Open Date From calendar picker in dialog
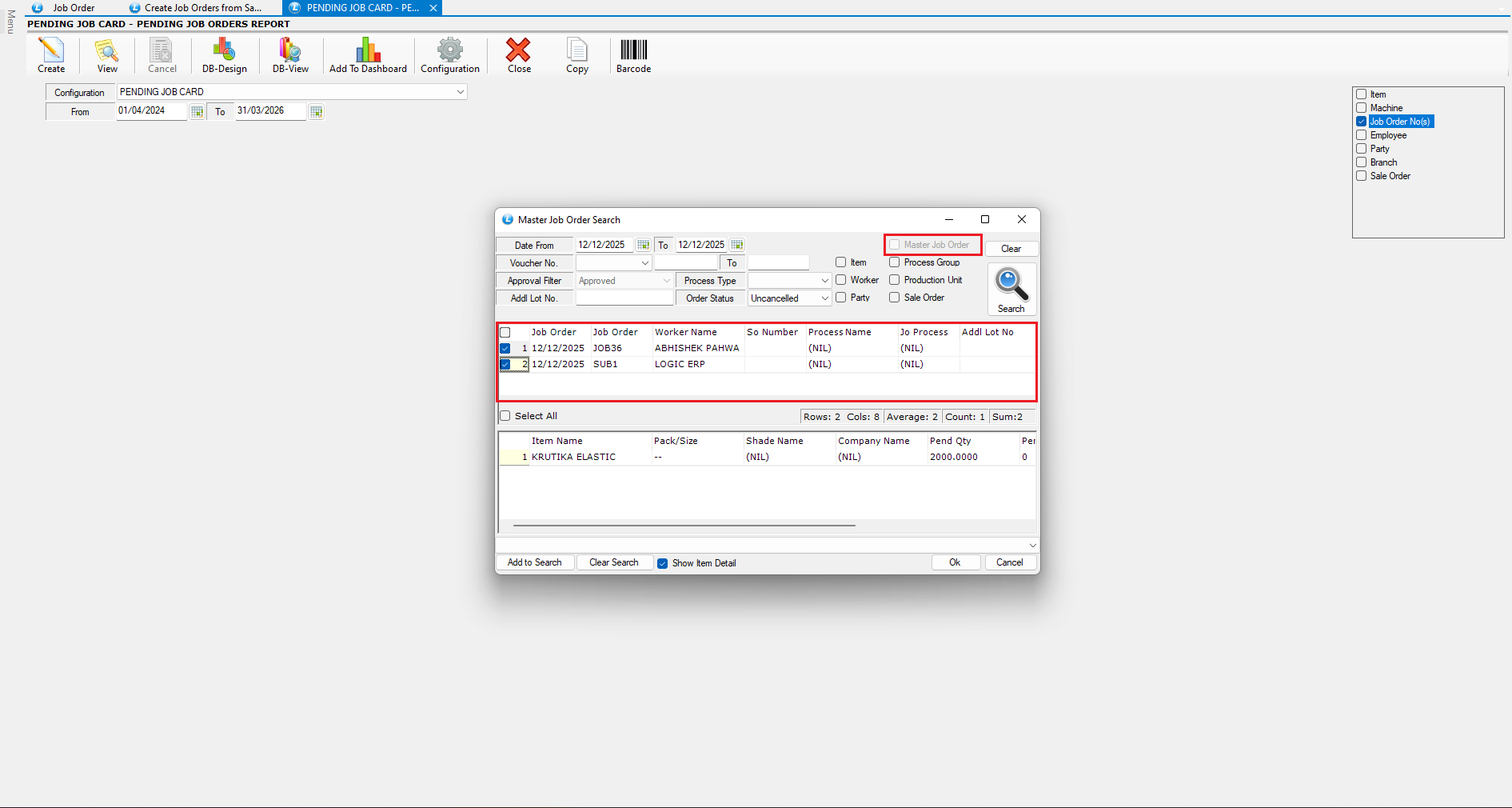Viewport: 1512px width, 808px height. tap(643, 245)
